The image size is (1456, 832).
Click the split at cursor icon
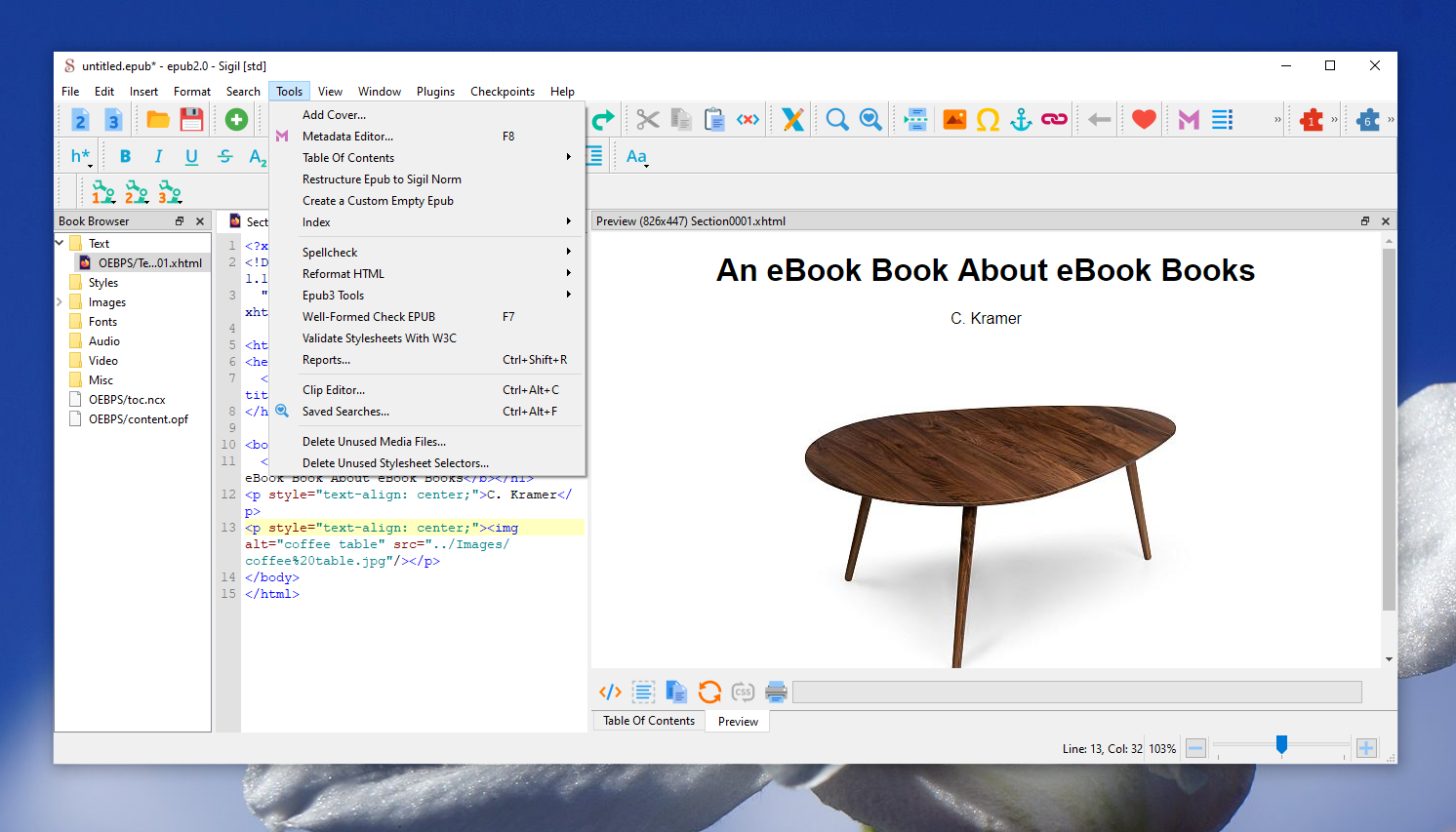click(x=915, y=120)
